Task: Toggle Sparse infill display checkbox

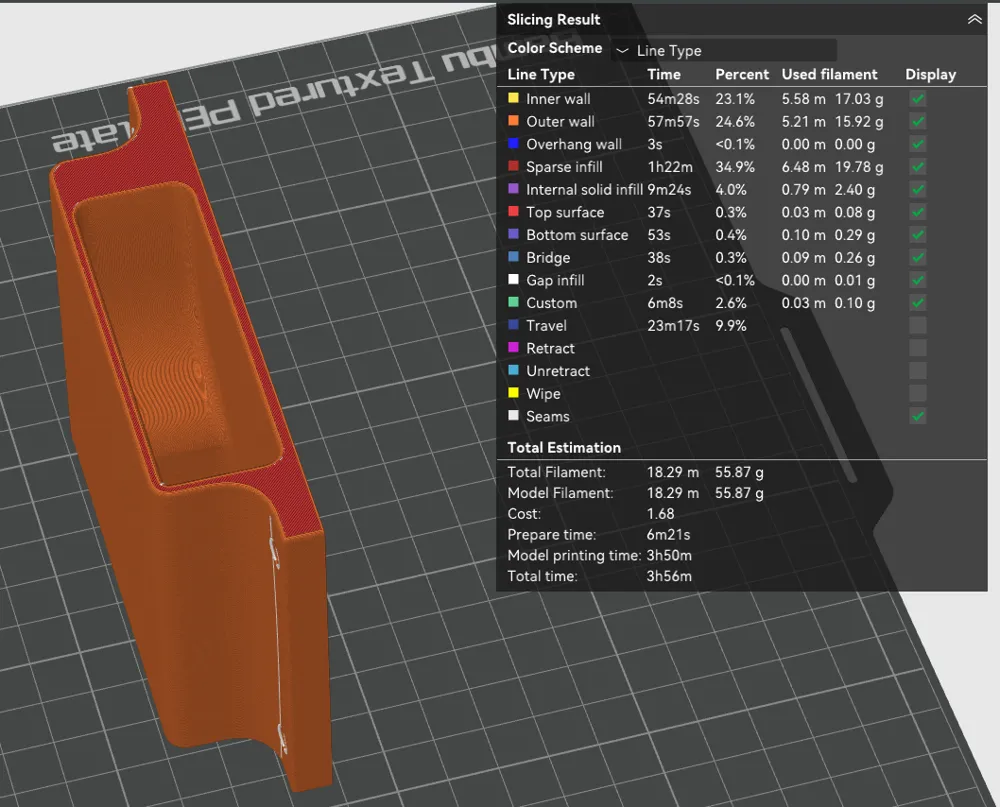Action: coord(918,167)
